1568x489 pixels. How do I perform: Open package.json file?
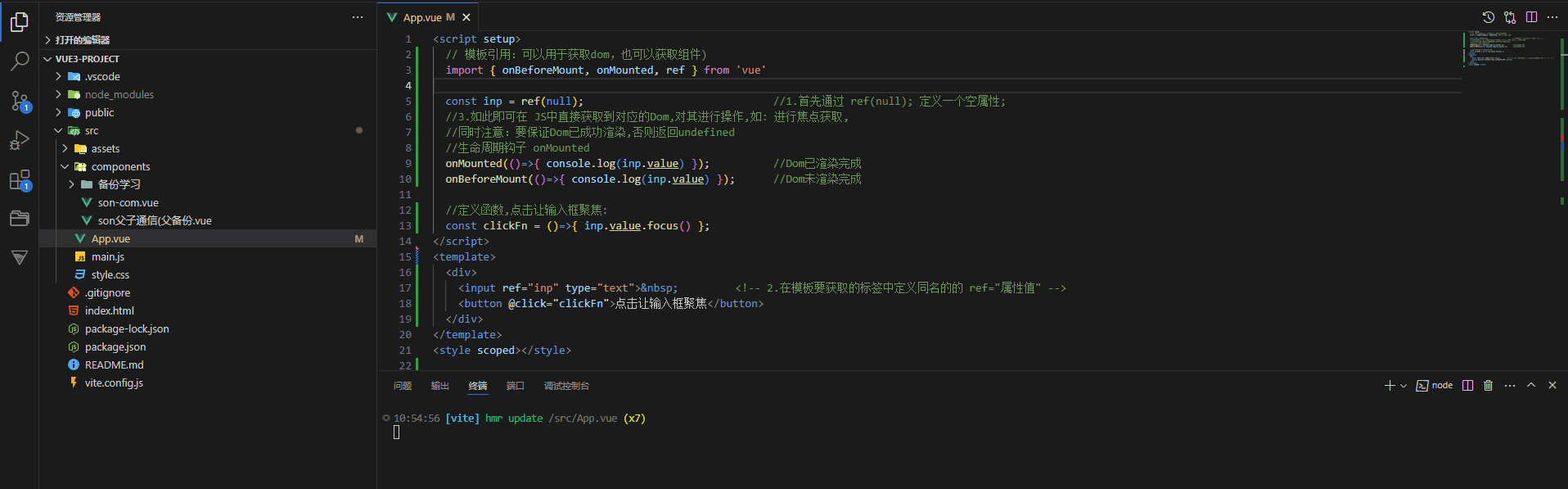click(208, 346)
